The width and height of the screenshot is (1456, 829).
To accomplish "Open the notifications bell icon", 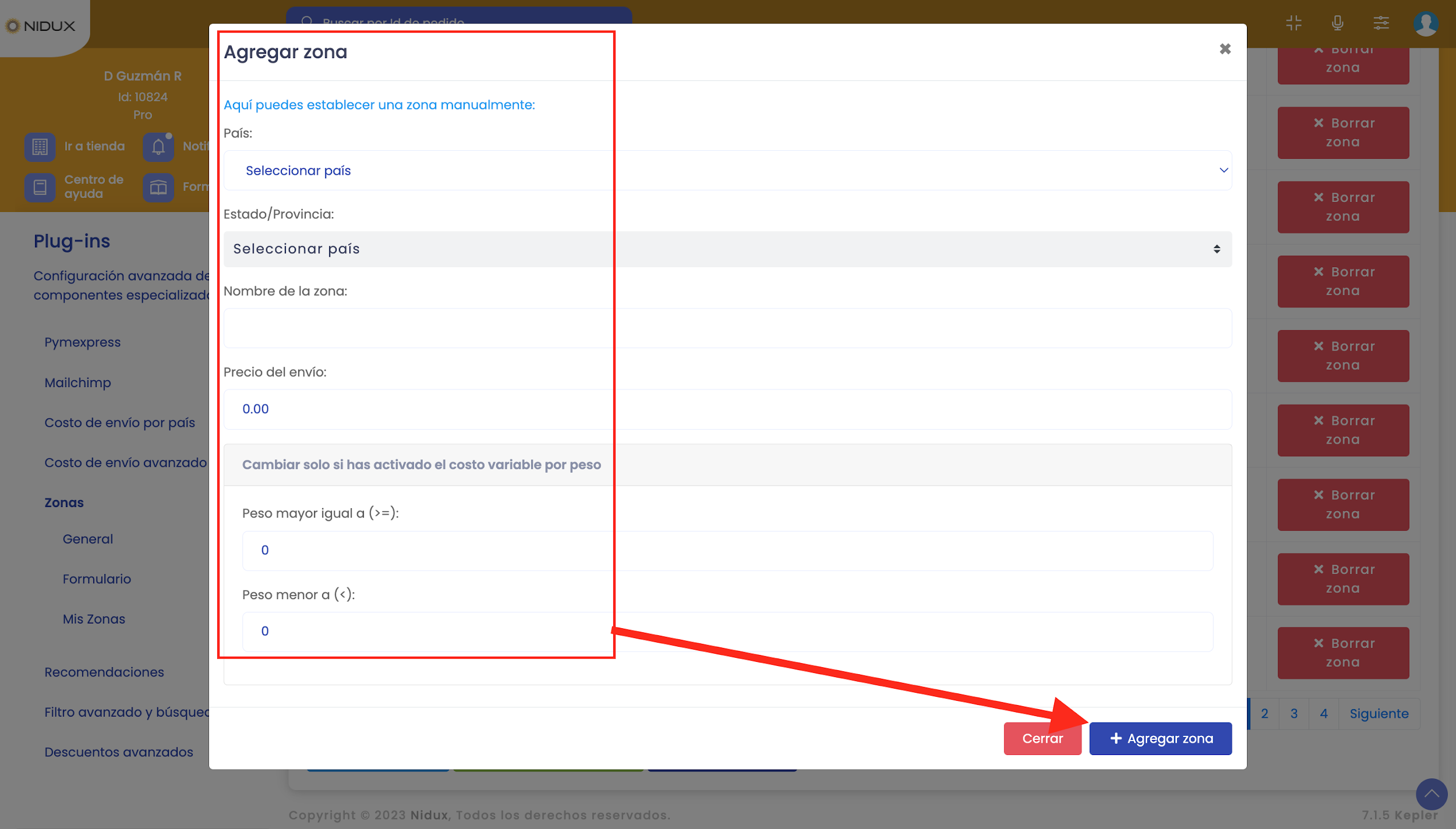I will [x=158, y=147].
